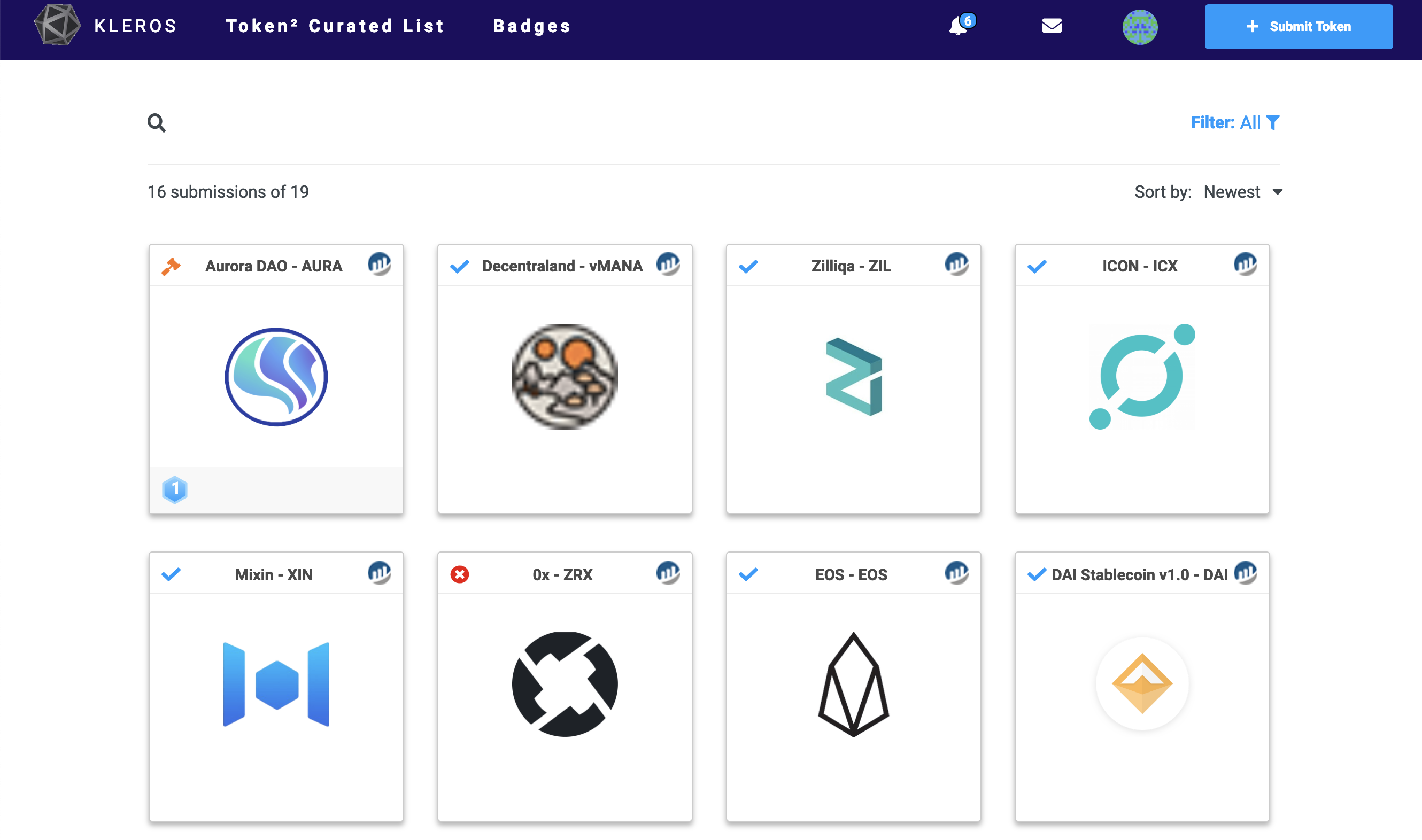Open the EOS token logo thumbnail
Viewport: 1422px width, 840px height.
[853, 684]
